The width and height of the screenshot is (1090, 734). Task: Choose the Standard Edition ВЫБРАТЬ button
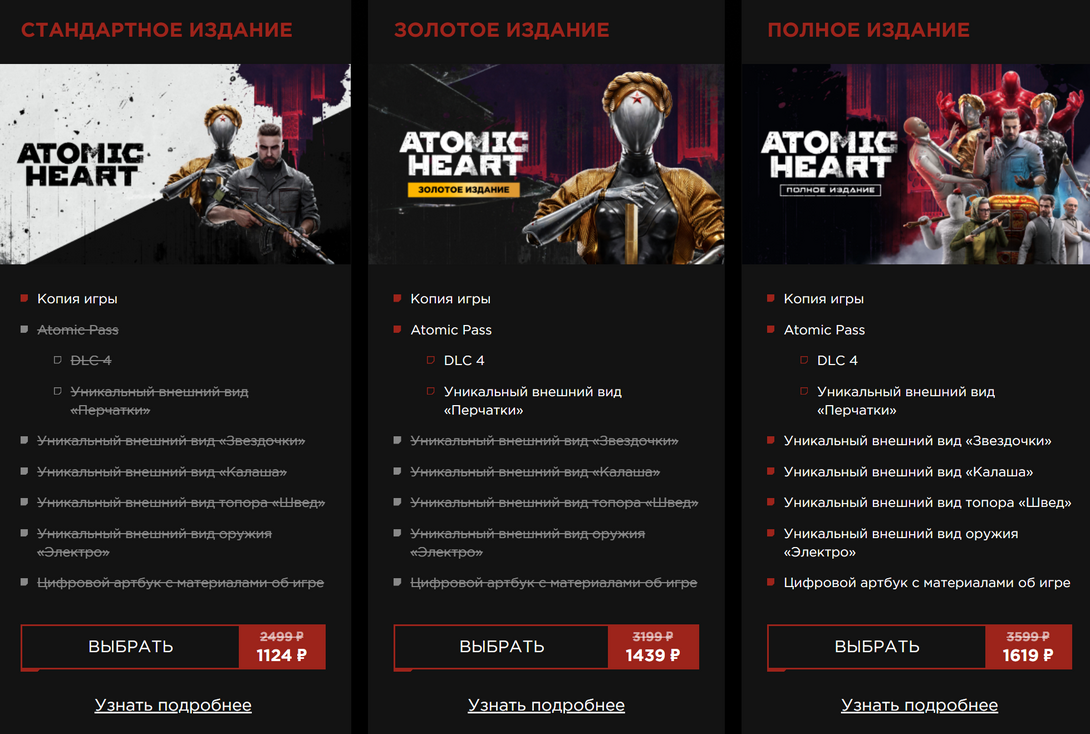tap(130, 646)
